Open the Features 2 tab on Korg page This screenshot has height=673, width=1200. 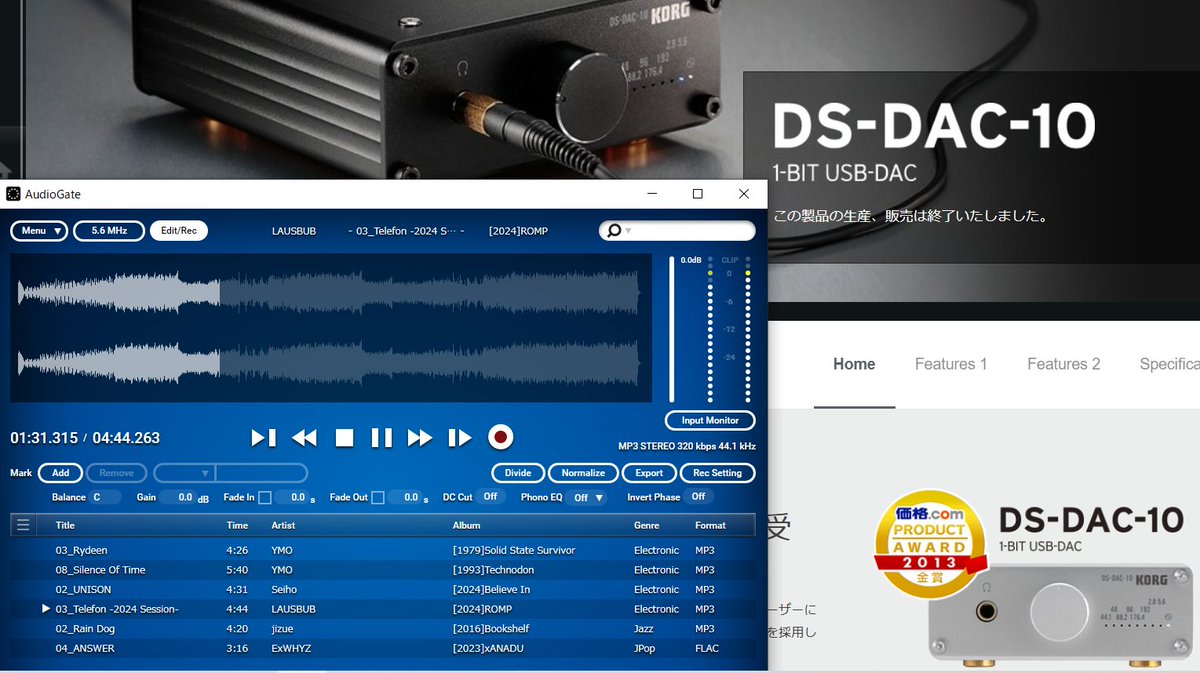pyautogui.click(x=1064, y=364)
